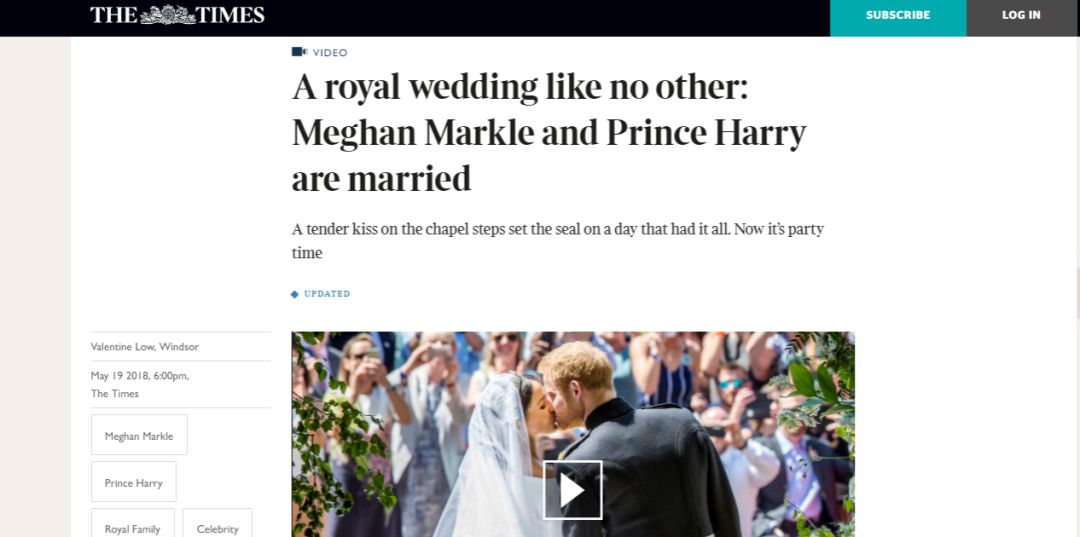The width and height of the screenshot is (1080, 537).
Task: Click the author name Valentine Low, Windsor
Action: tap(145, 347)
